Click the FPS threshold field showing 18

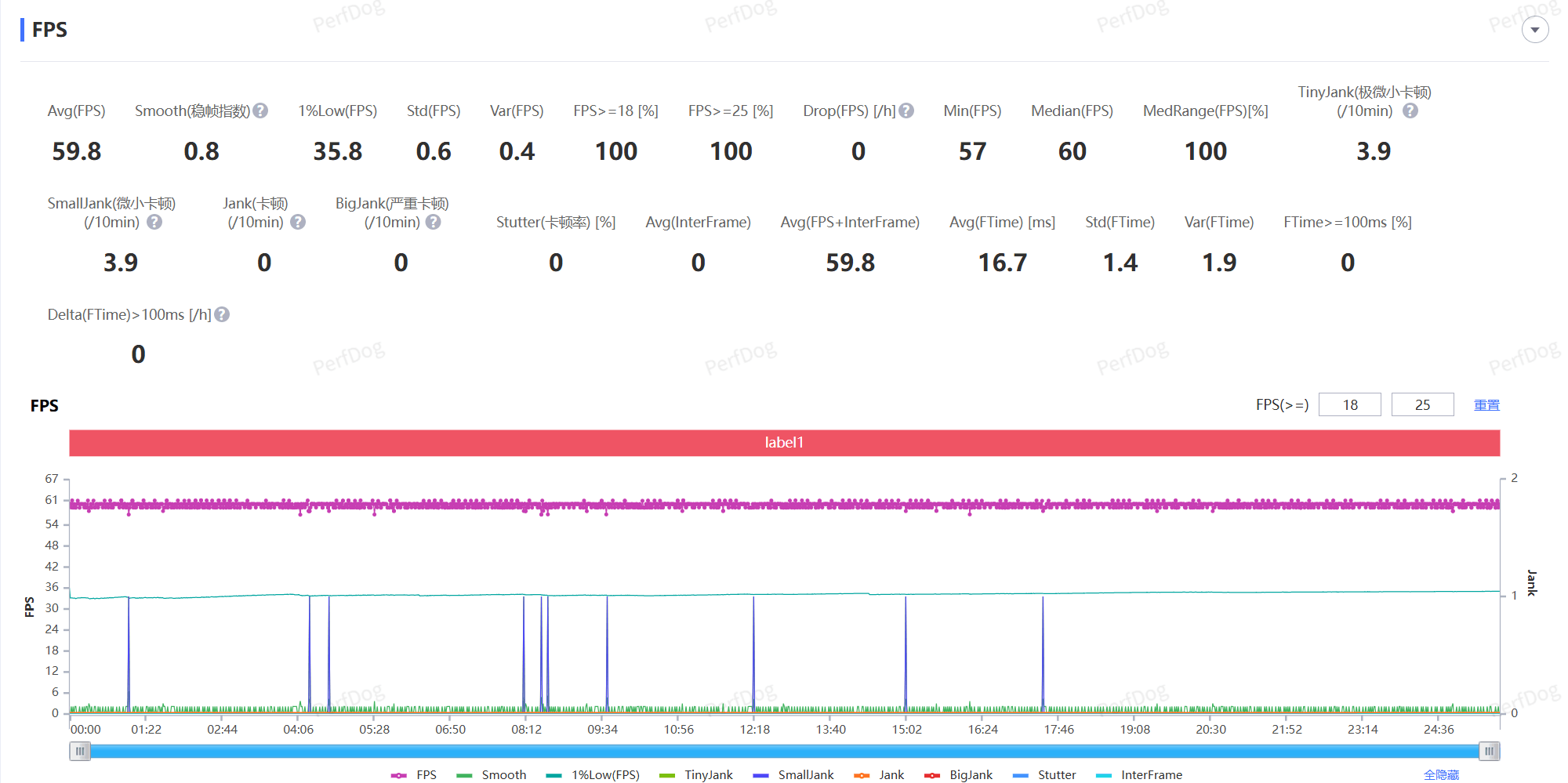1349,405
